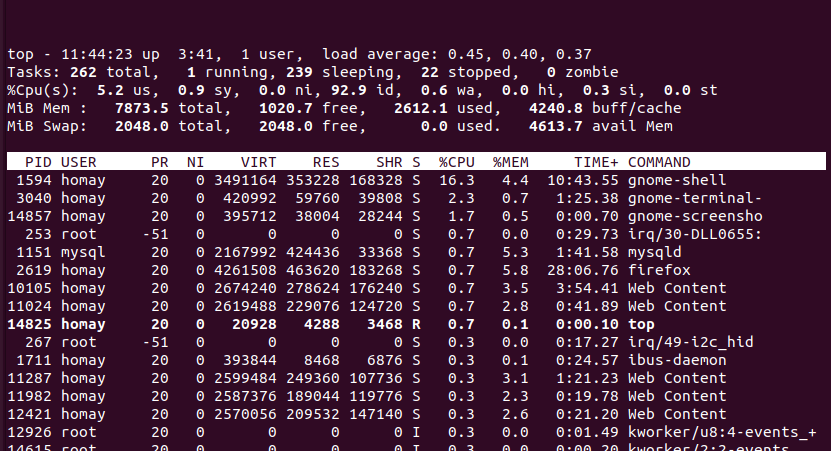Select the PID column header

[x=38, y=162]
